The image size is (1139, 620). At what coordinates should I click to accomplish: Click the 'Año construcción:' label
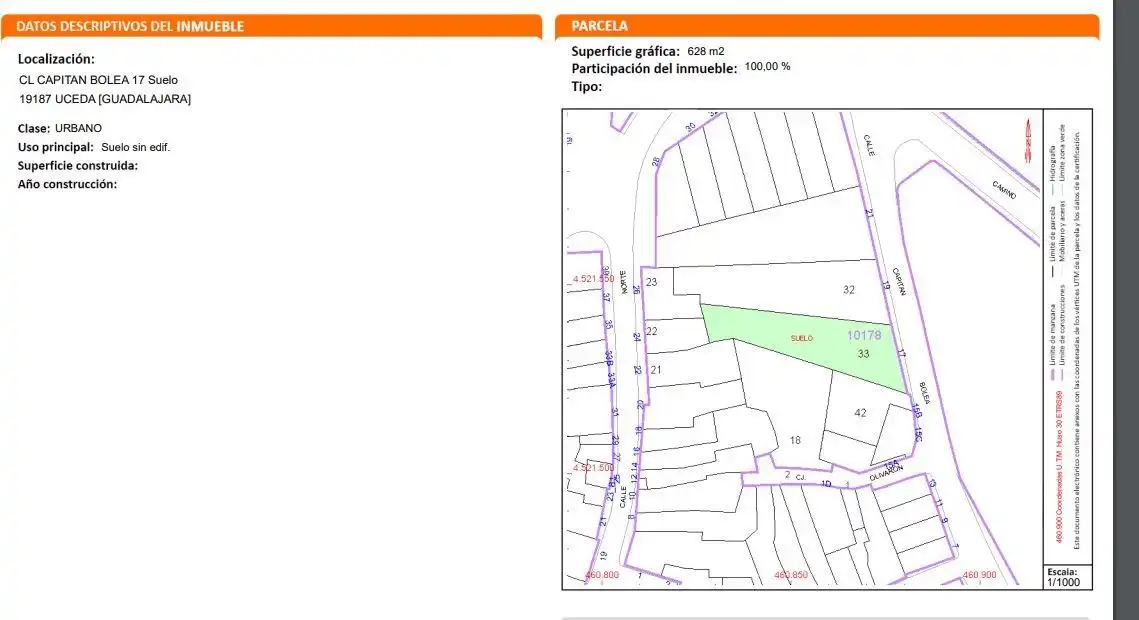pos(67,184)
